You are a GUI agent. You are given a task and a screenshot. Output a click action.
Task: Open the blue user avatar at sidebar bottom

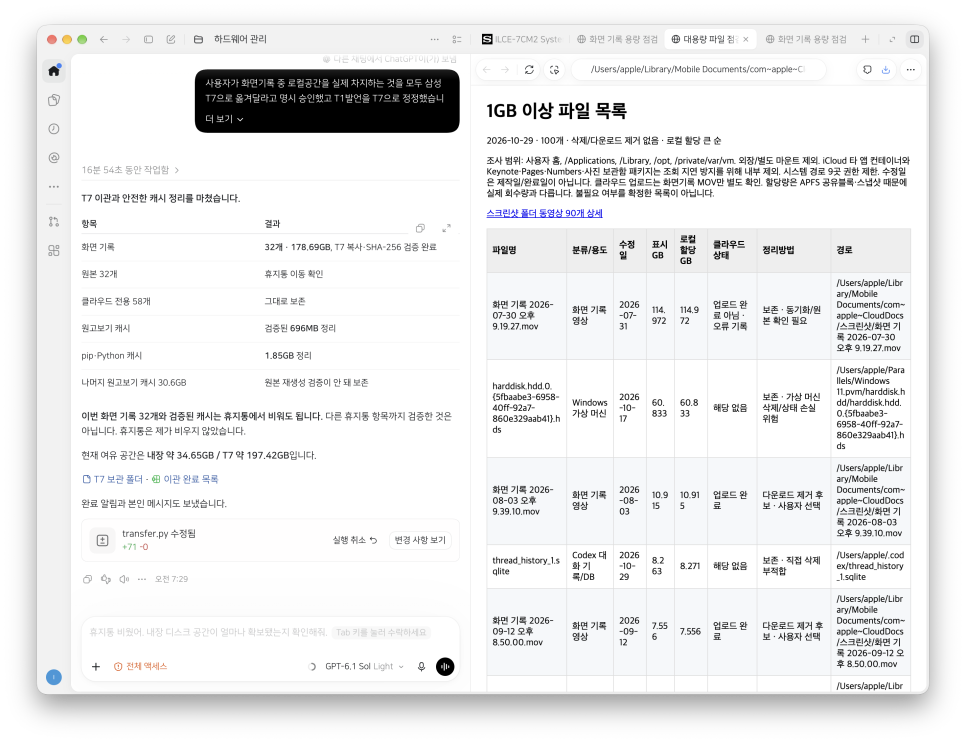[54, 677]
